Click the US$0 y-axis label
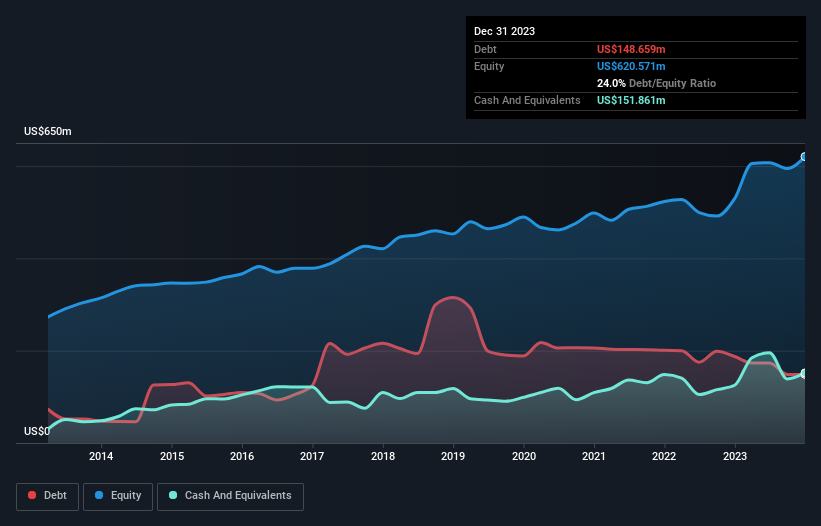Viewport: 821px width, 526px height. (x=37, y=431)
